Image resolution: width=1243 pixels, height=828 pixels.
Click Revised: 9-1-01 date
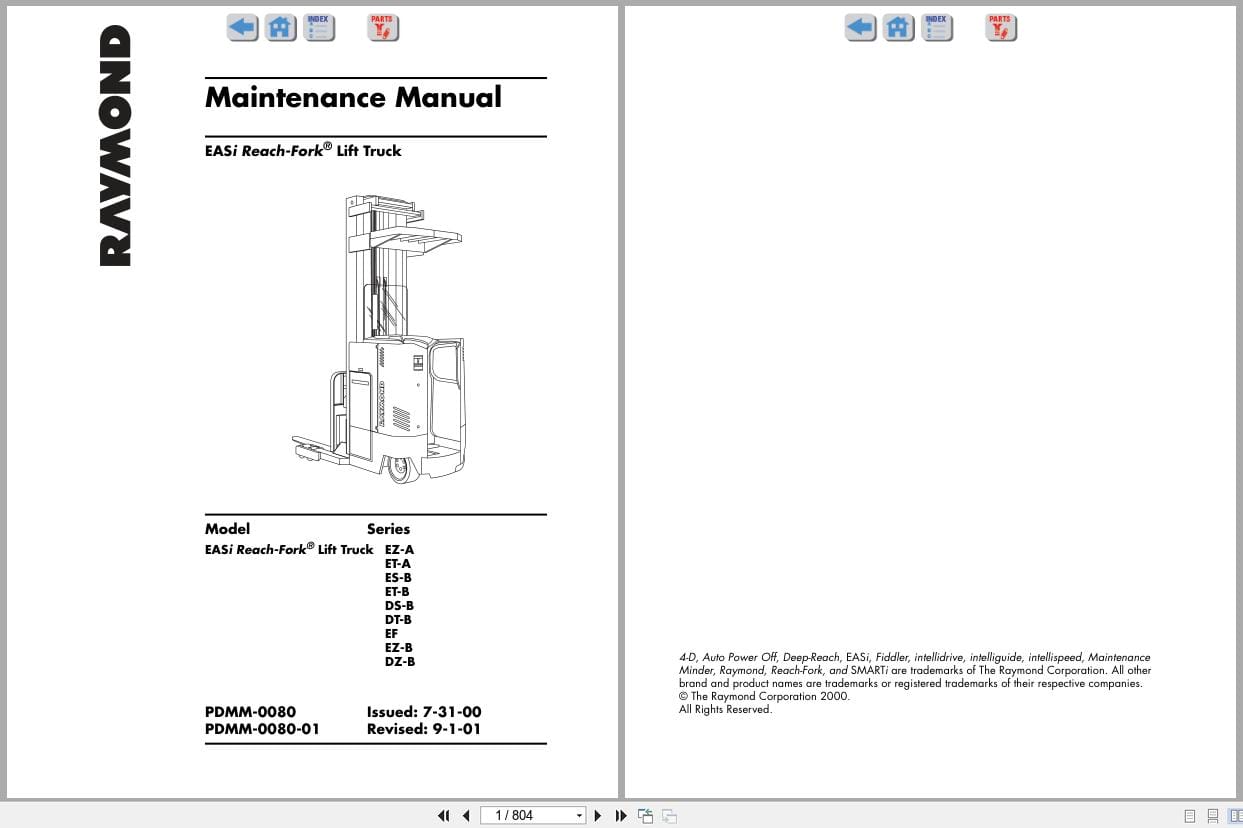click(x=424, y=729)
